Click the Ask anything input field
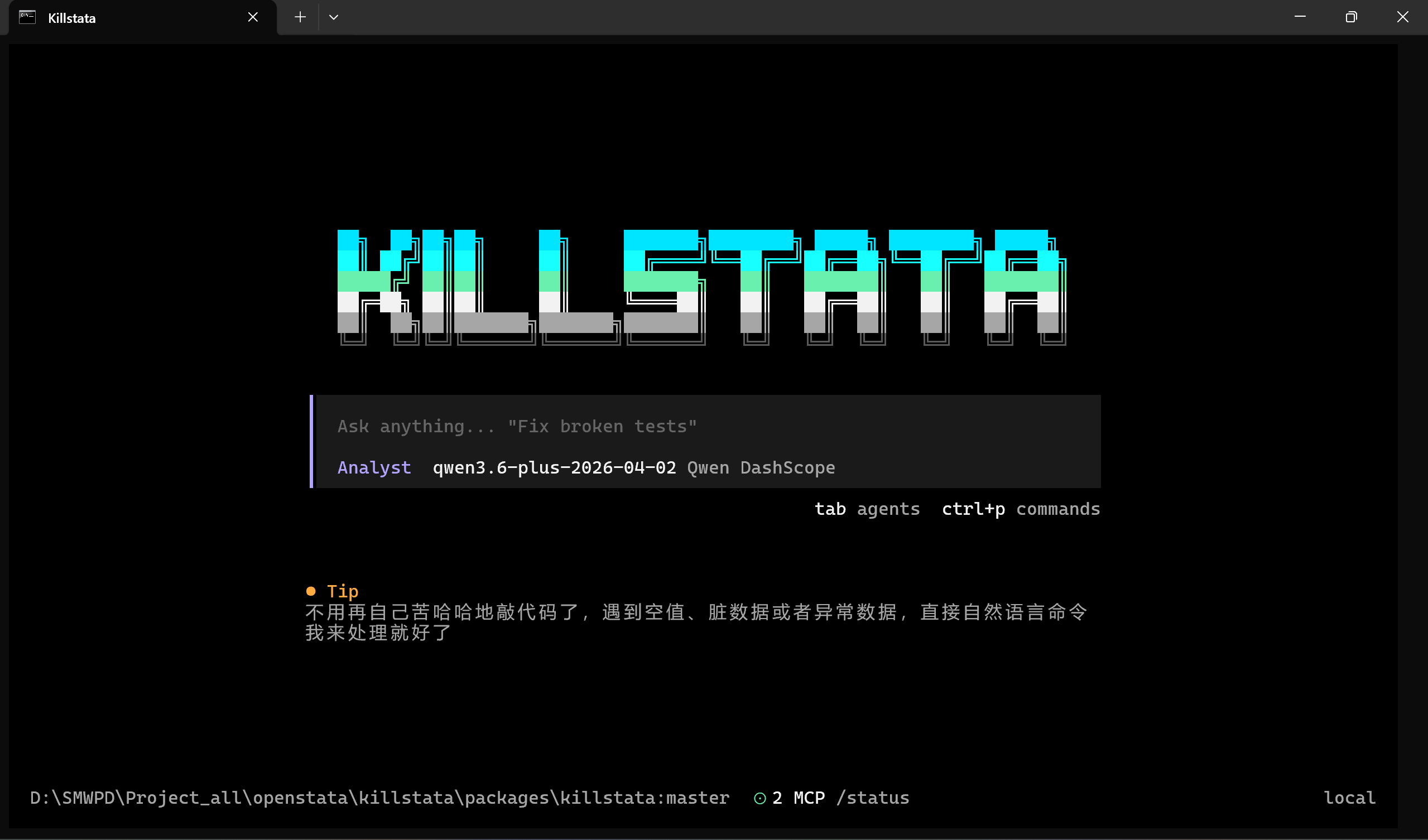 pos(516,426)
